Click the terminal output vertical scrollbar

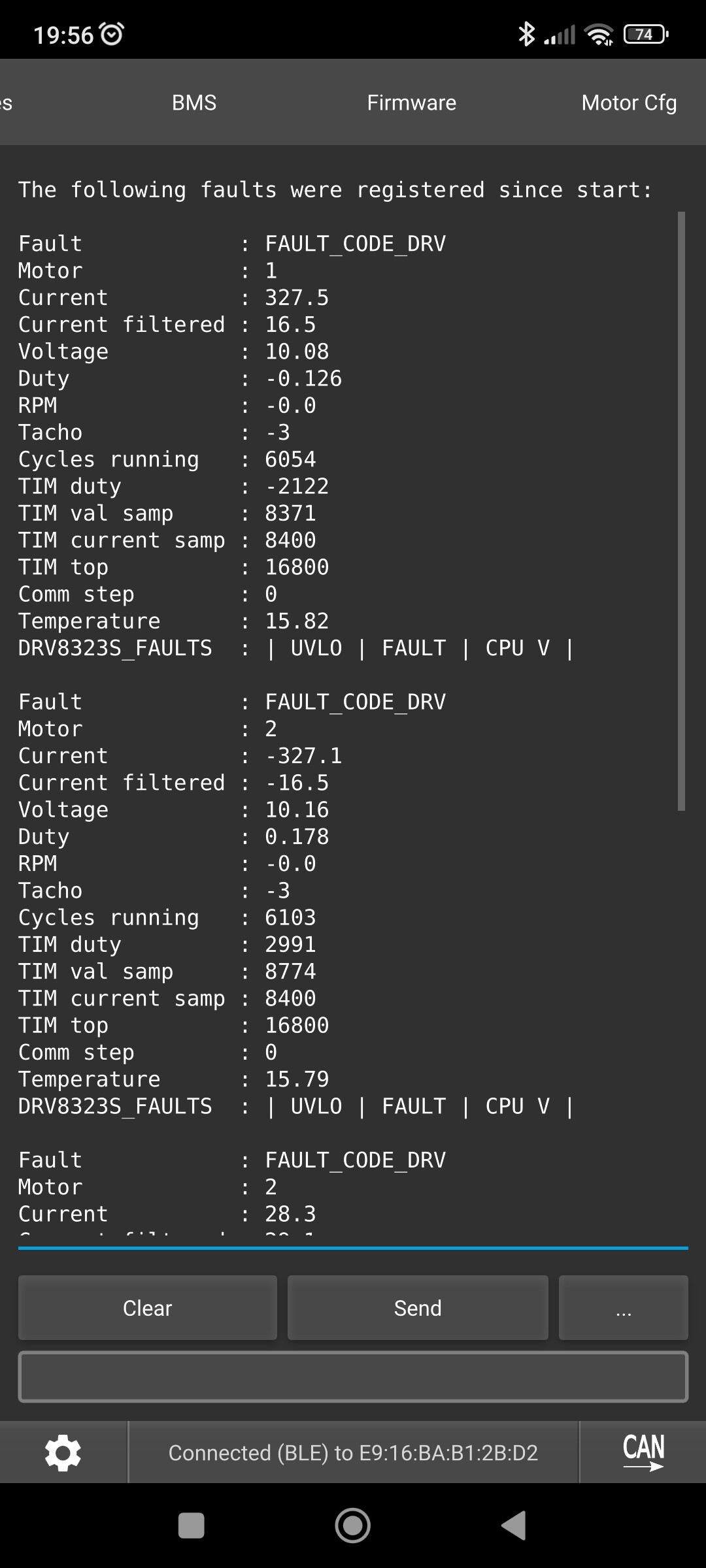[x=681, y=511]
